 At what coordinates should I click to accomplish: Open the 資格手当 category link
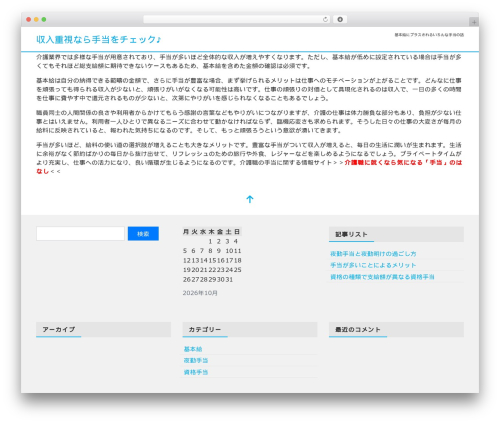[196, 372]
